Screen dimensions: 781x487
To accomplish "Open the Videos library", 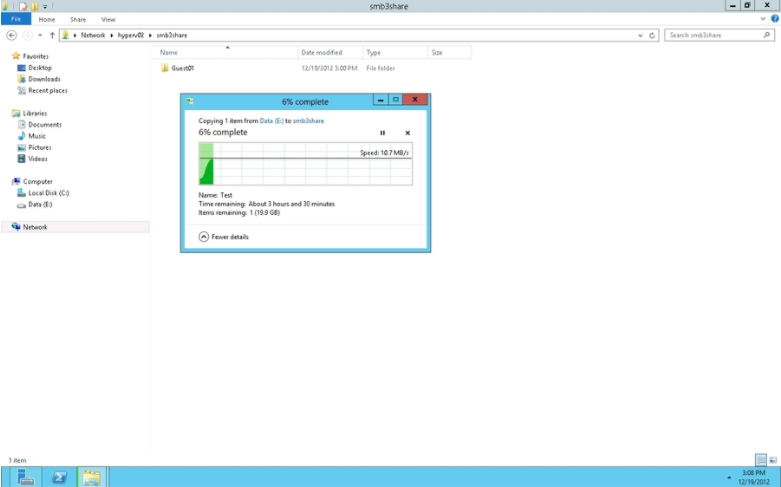I will (37, 159).
